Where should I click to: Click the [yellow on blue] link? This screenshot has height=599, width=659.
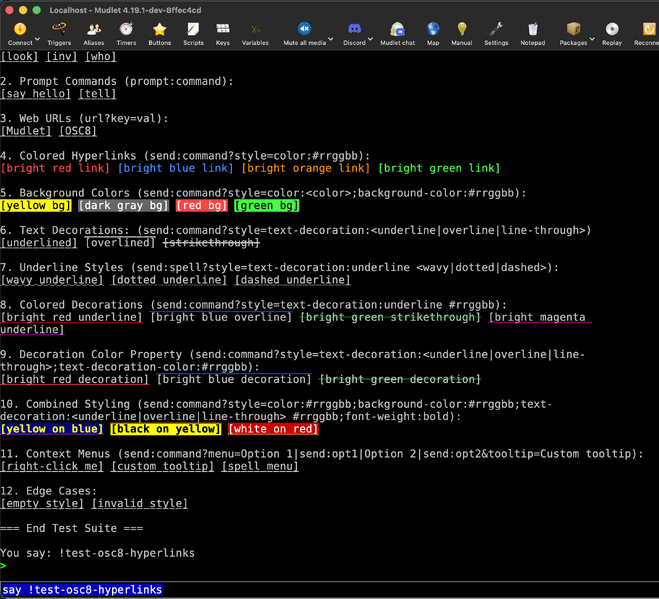52,429
